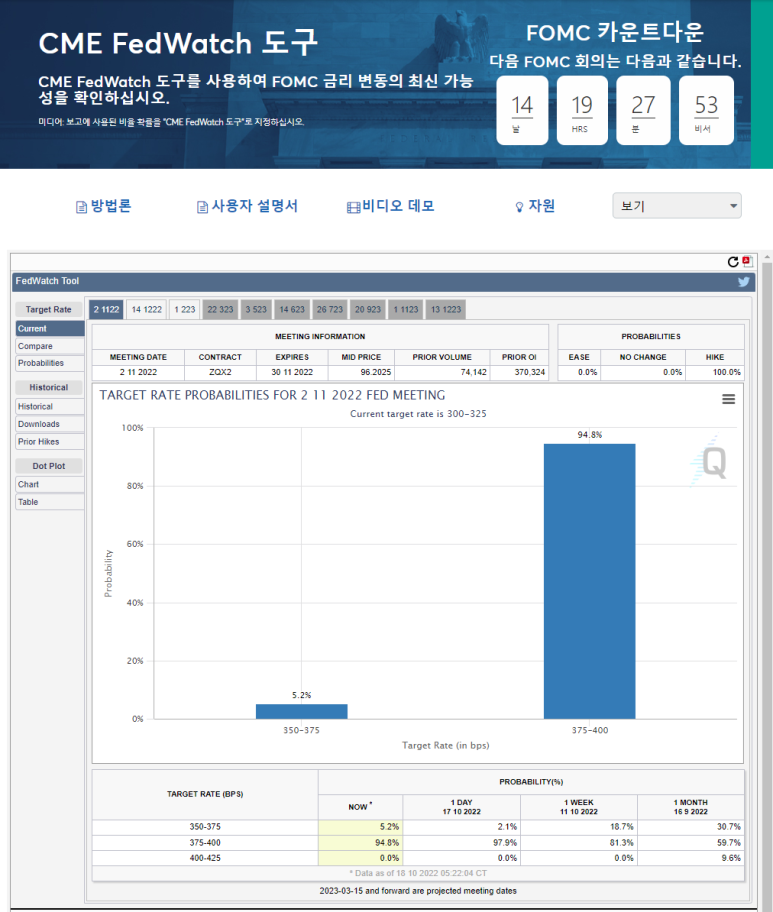
Task: Select the 13 1223 meeting tab
Action: (x=446, y=309)
